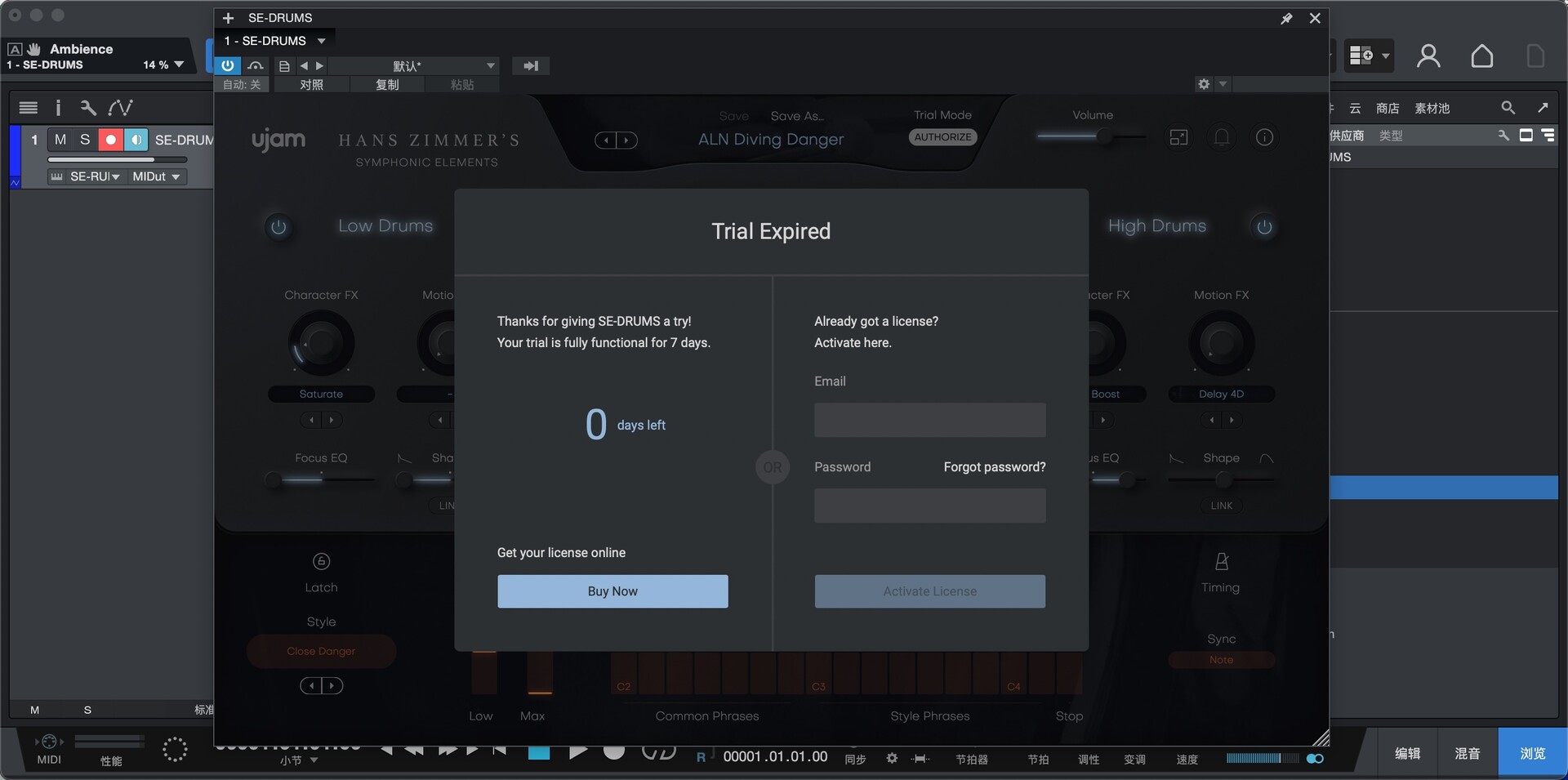Open the sidechain routing icon
This screenshot has height=780, width=1568.
pos(256,65)
